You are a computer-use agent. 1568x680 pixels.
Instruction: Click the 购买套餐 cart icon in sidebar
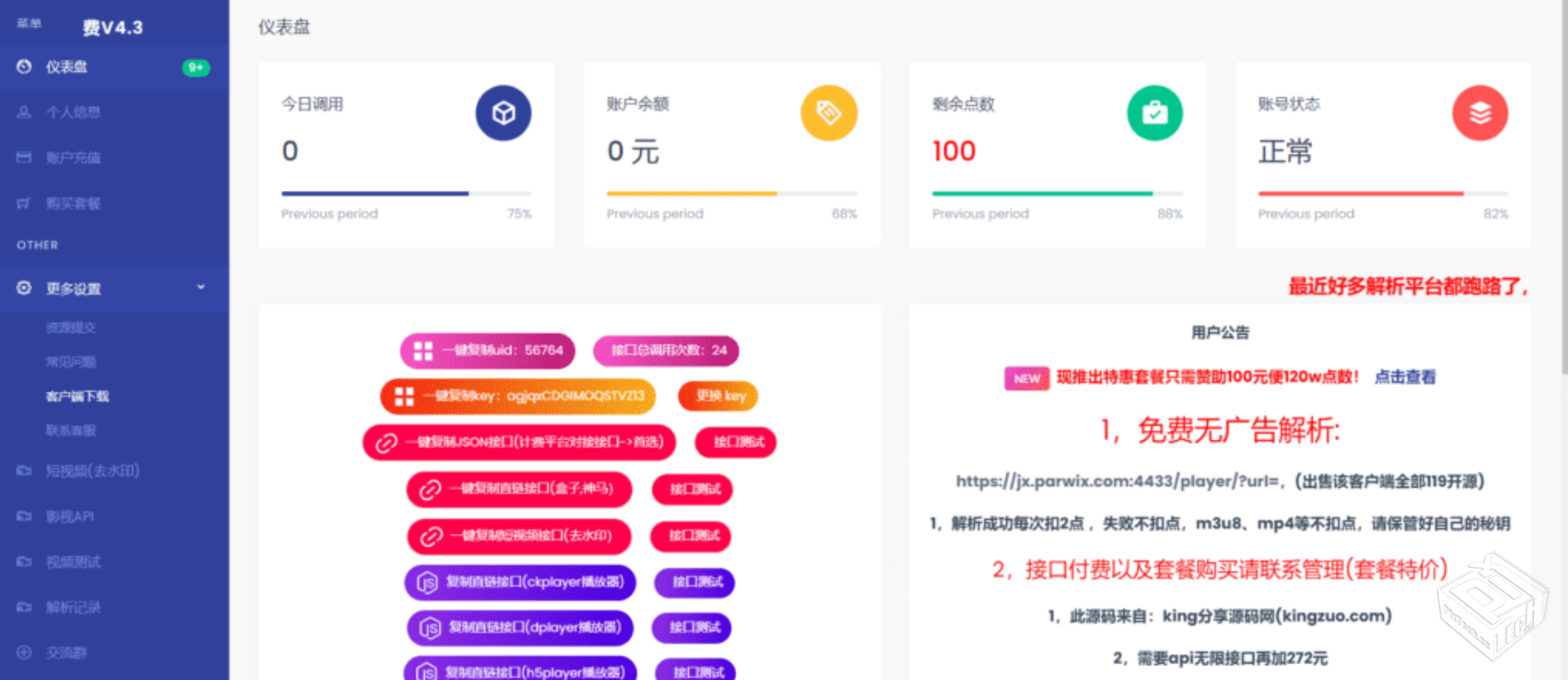tap(24, 203)
